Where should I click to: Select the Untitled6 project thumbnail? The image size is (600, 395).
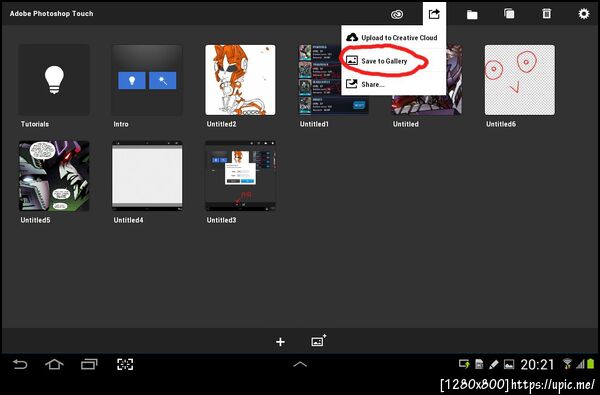tap(520, 80)
